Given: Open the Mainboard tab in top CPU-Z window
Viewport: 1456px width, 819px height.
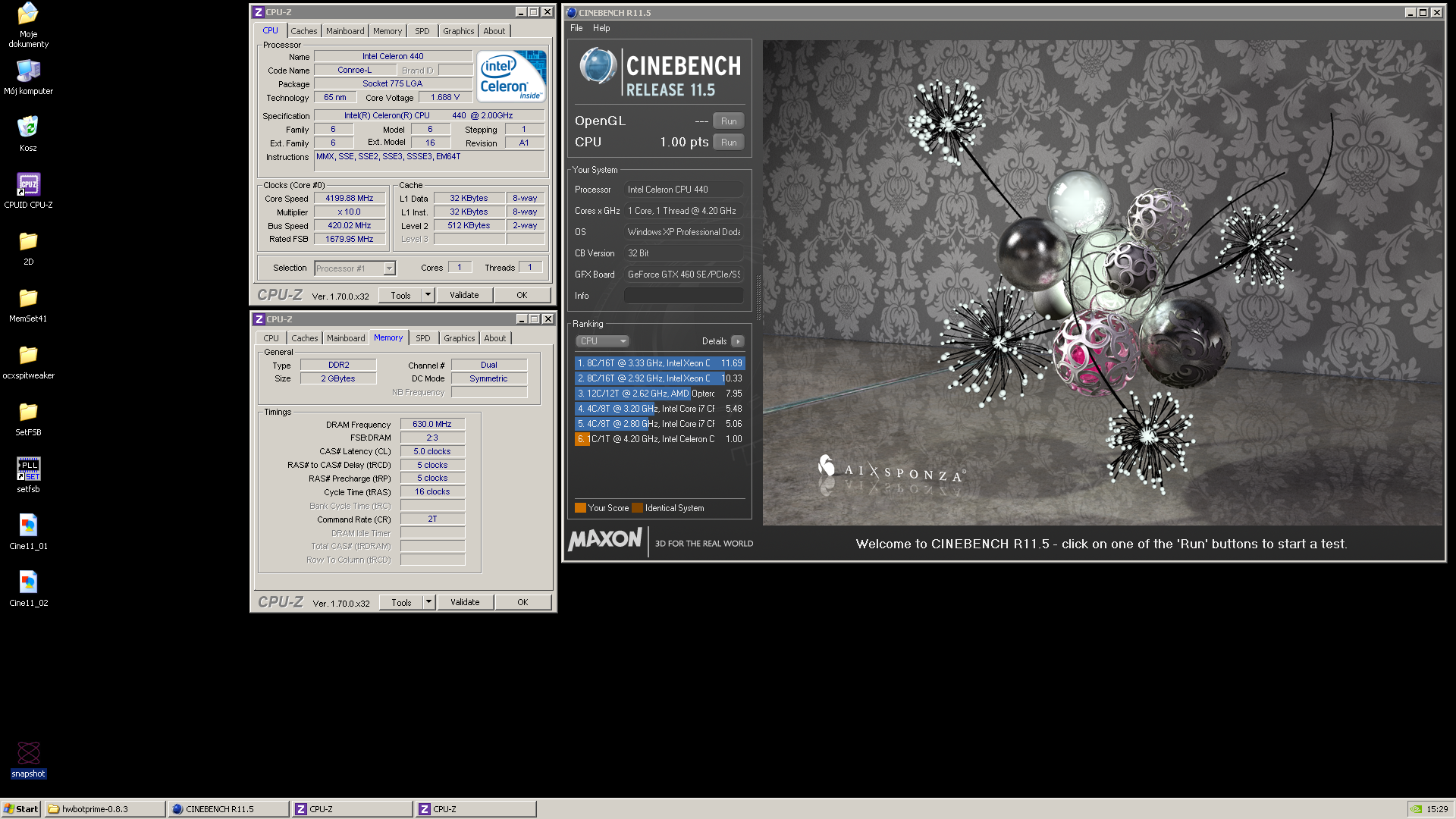Looking at the screenshot, I should coord(345,31).
